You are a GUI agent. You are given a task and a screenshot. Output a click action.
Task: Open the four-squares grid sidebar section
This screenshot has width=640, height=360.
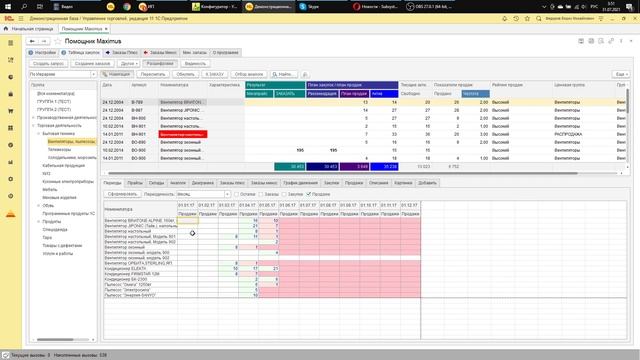(x=11, y=128)
